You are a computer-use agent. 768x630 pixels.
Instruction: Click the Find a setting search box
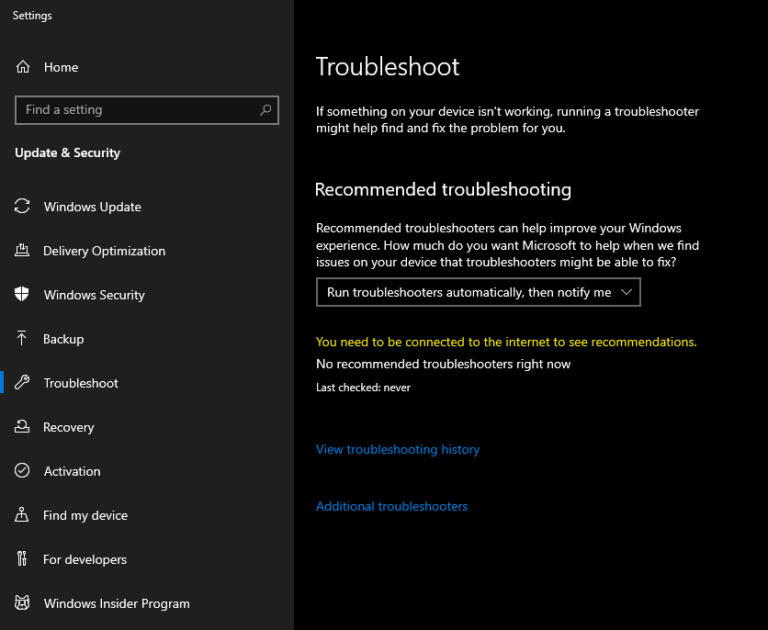[x=136, y=110]
